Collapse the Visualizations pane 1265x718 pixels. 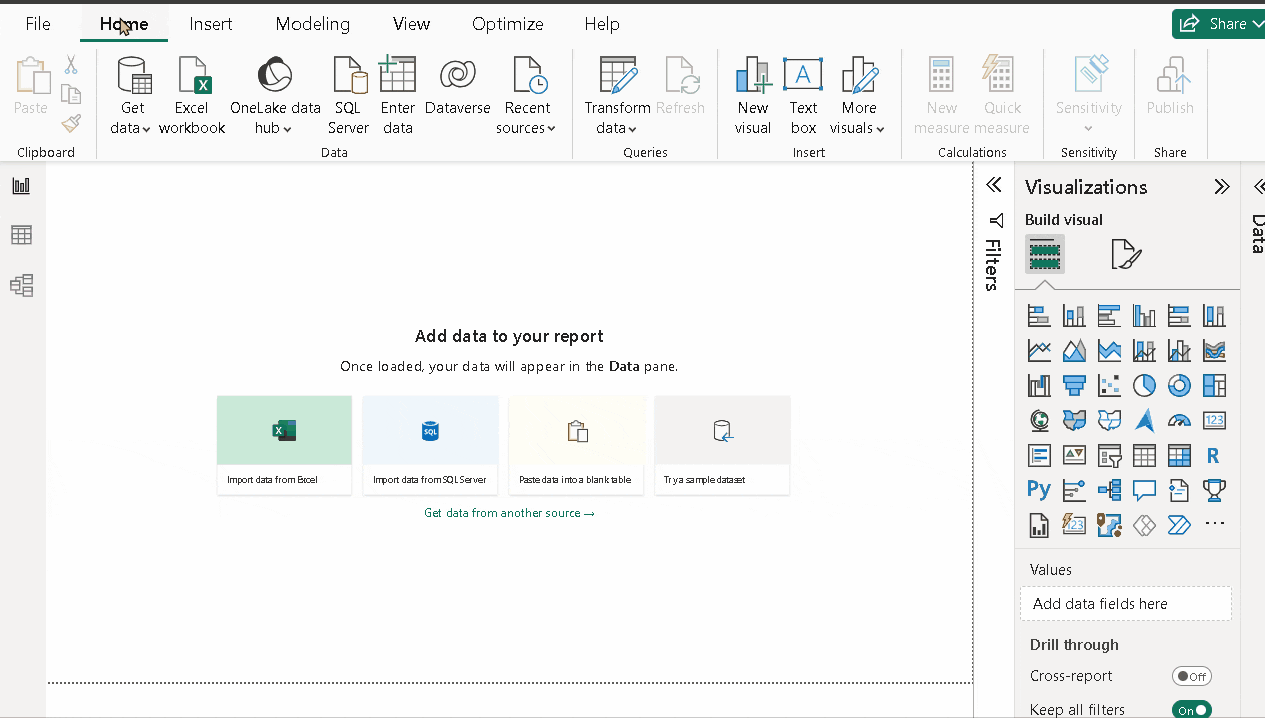(x=1222, y=187)
